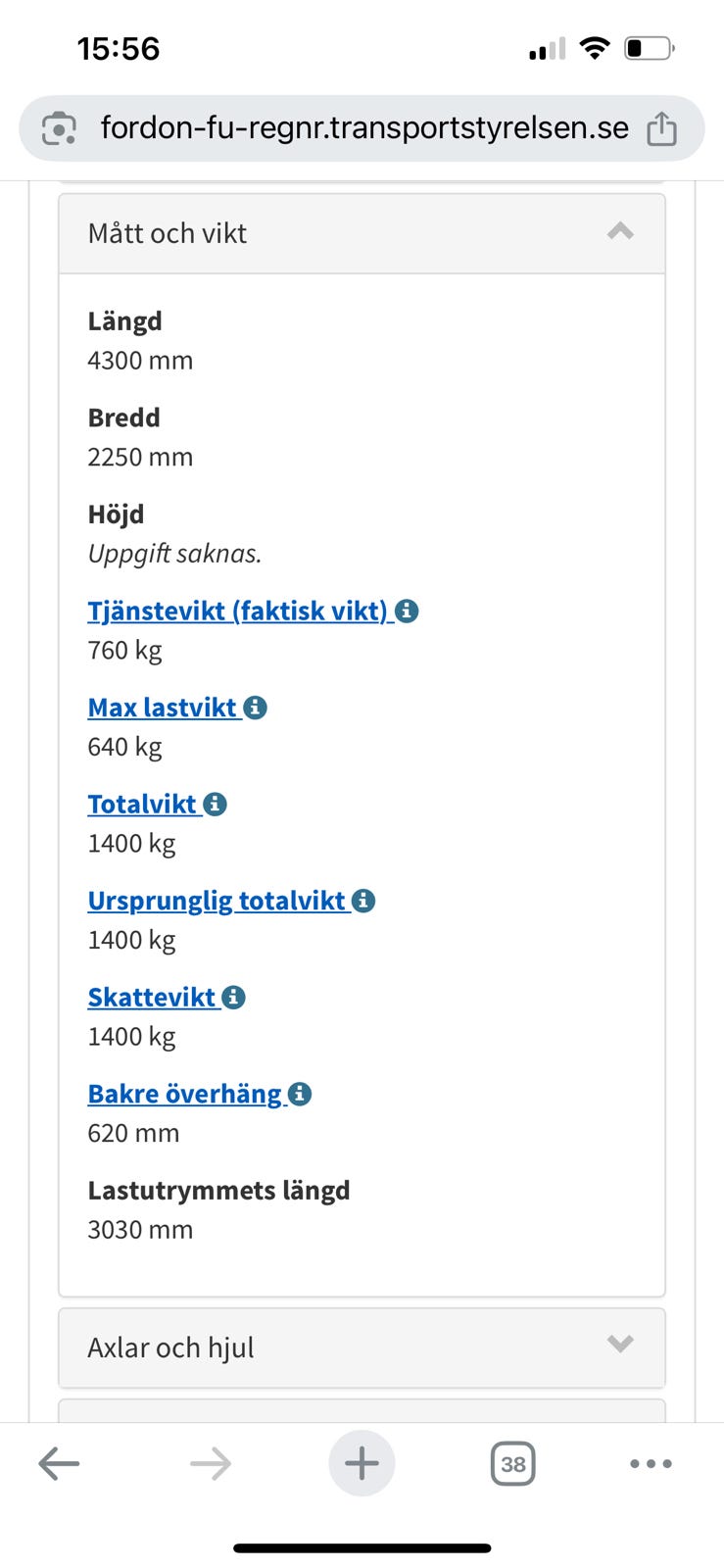The width and height of the screenshot is (724, 1568).
Task: Open the new tab plus button
Action: (362, 1464)
